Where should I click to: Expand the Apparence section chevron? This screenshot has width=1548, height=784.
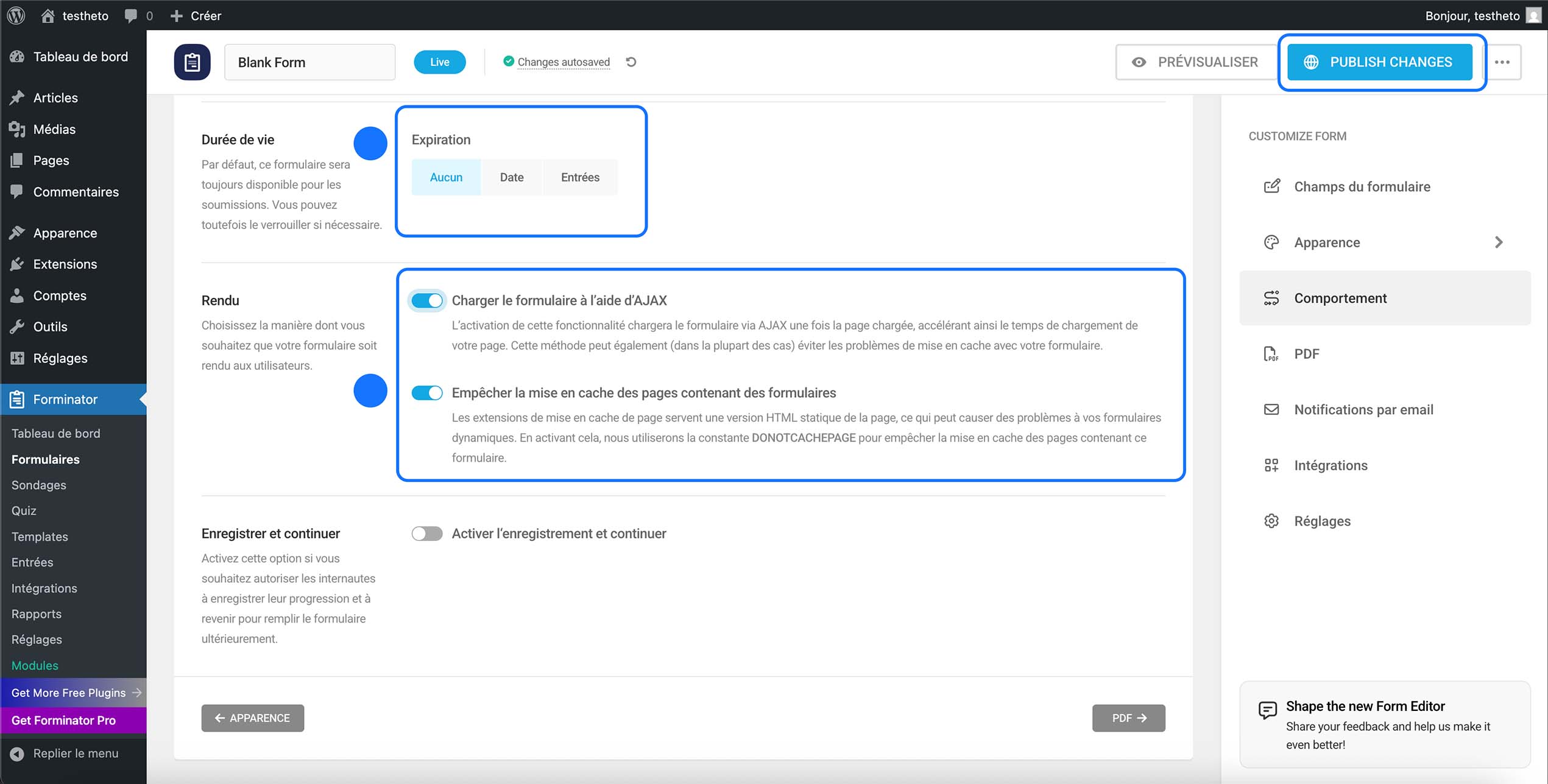pyautogui.click(x=1499, y=242)
